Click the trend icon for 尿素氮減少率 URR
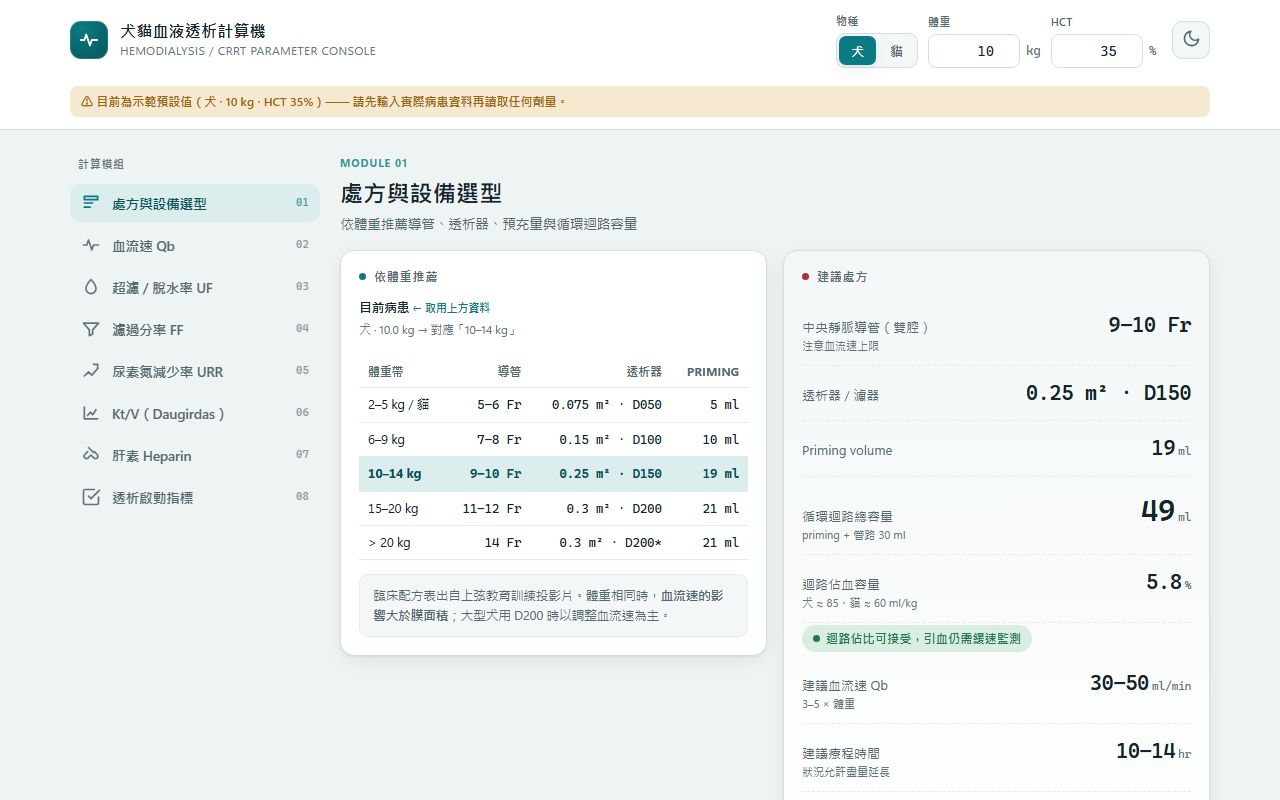The image size is (1280, 800). [91, 371]
